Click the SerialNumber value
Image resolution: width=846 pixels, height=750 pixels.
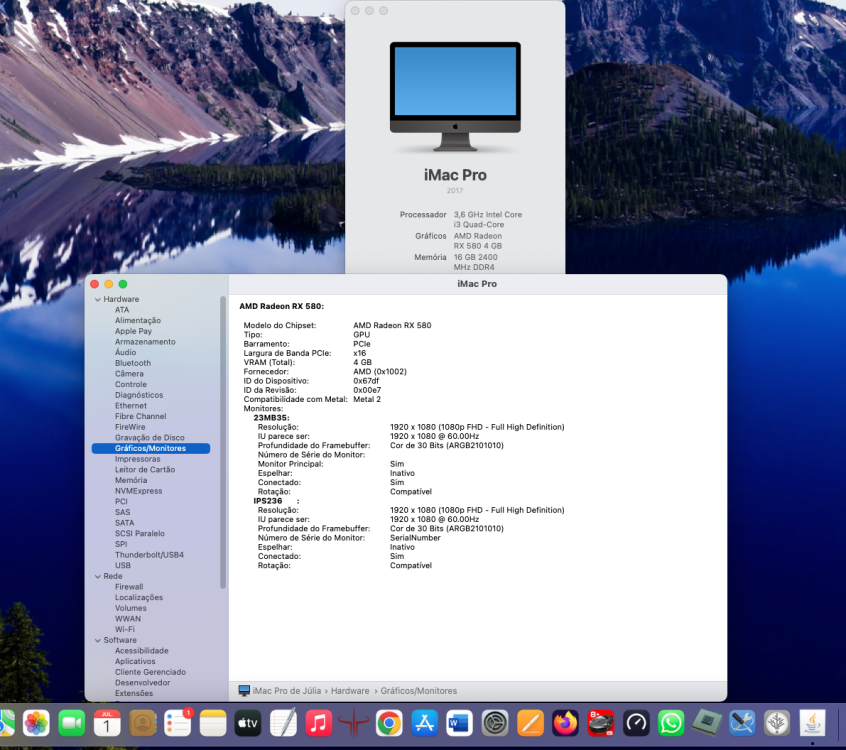[x=415, y=538]
